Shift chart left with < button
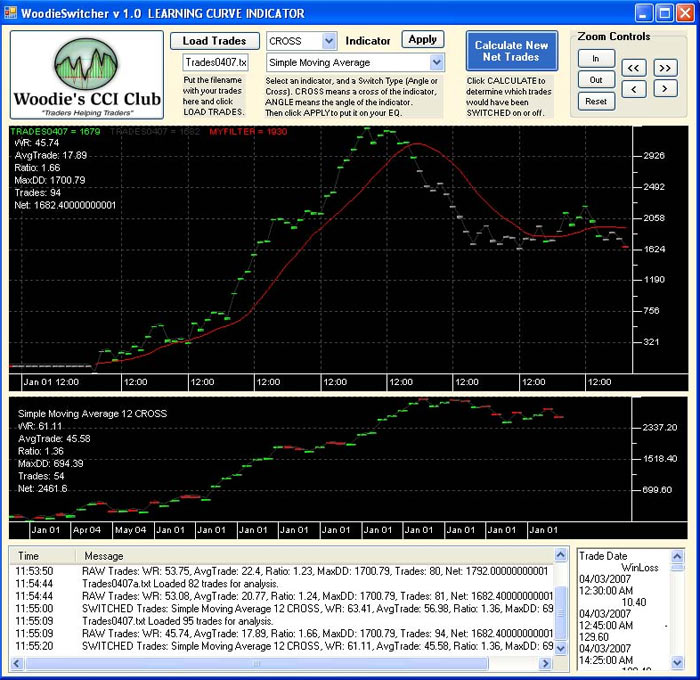The width and height of the screenshot is (700, 680). coord(633,88)
